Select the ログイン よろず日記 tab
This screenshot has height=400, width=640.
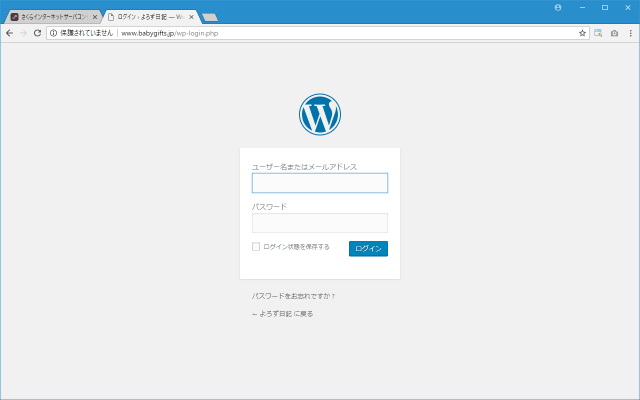tap(151, 17)
